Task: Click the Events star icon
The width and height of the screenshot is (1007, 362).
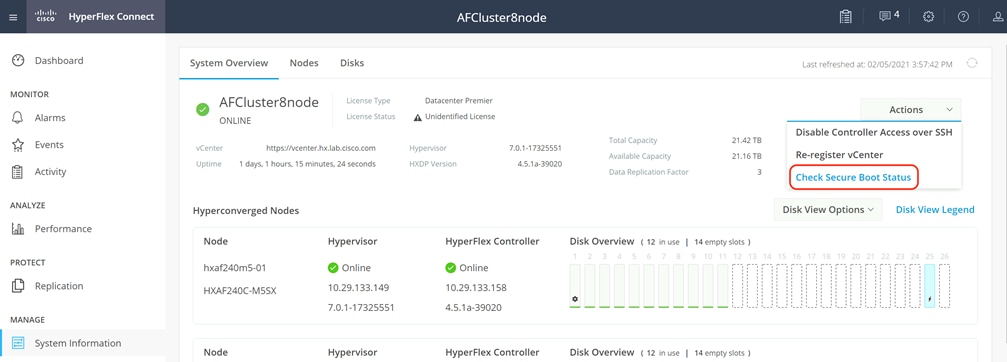Action: pos(18,145)
